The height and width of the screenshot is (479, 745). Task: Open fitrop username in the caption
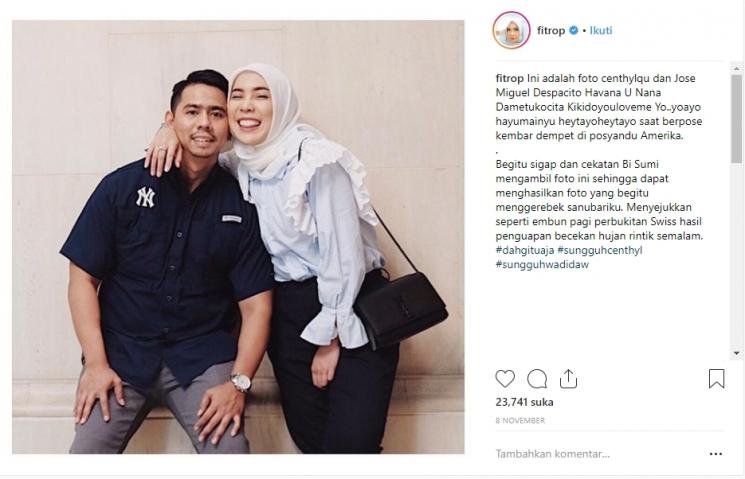(x=509, y=78)
